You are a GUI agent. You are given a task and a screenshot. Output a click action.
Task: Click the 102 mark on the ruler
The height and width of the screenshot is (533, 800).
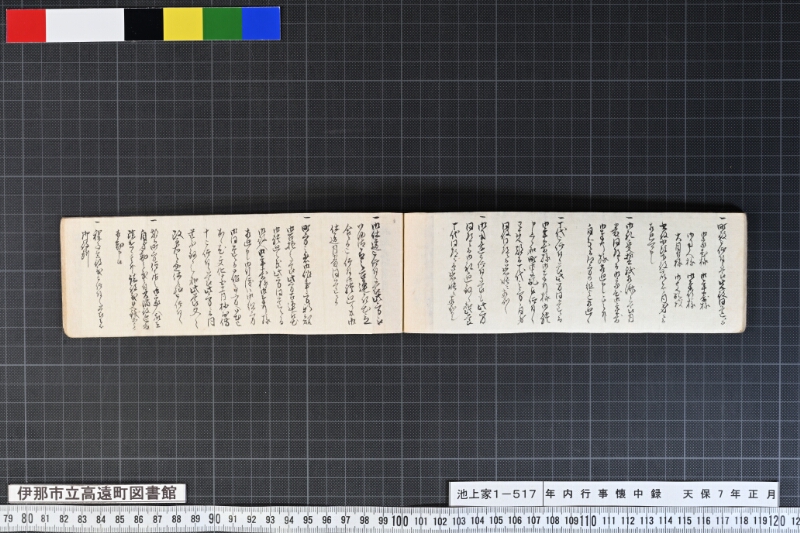point(440,521)
